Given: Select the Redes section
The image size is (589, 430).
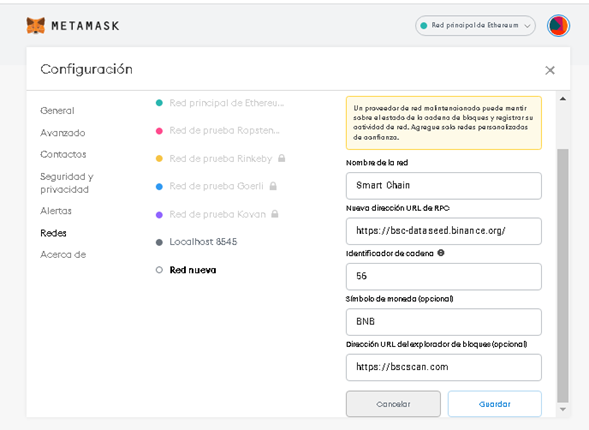Looking at the screenshot, I should (53, 233).
